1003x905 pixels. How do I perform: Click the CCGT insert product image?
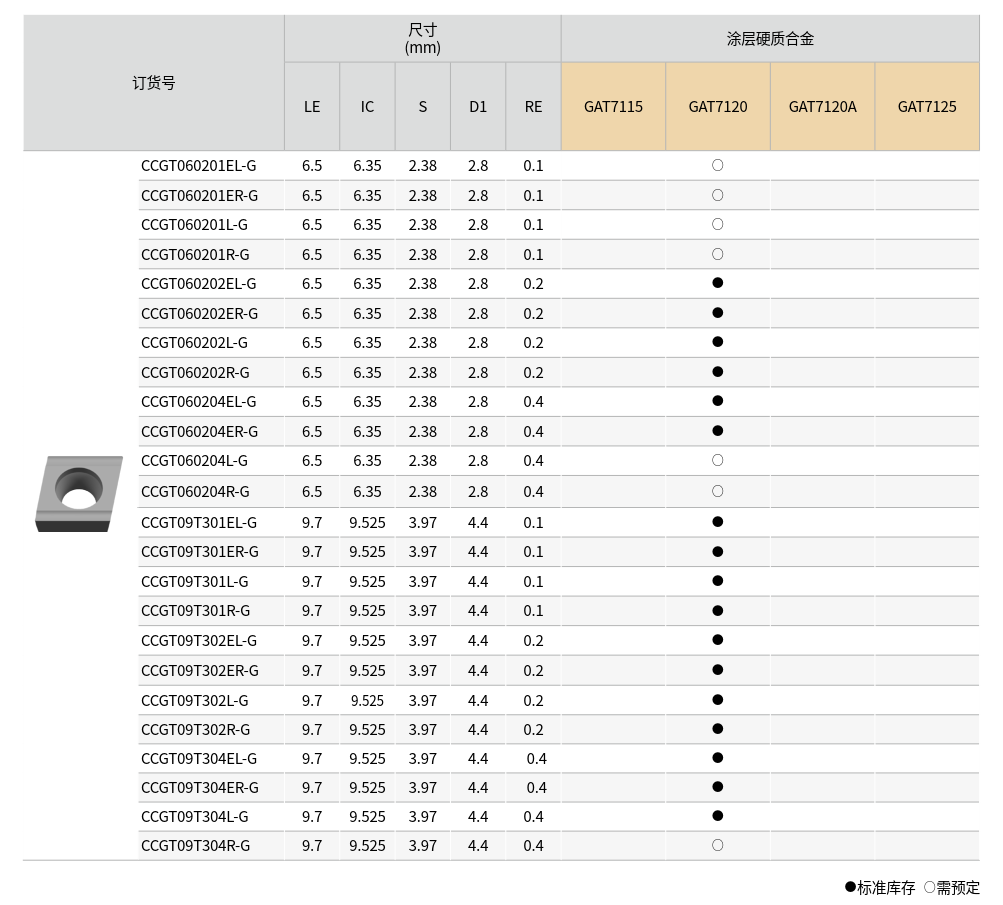coord(78,494)
